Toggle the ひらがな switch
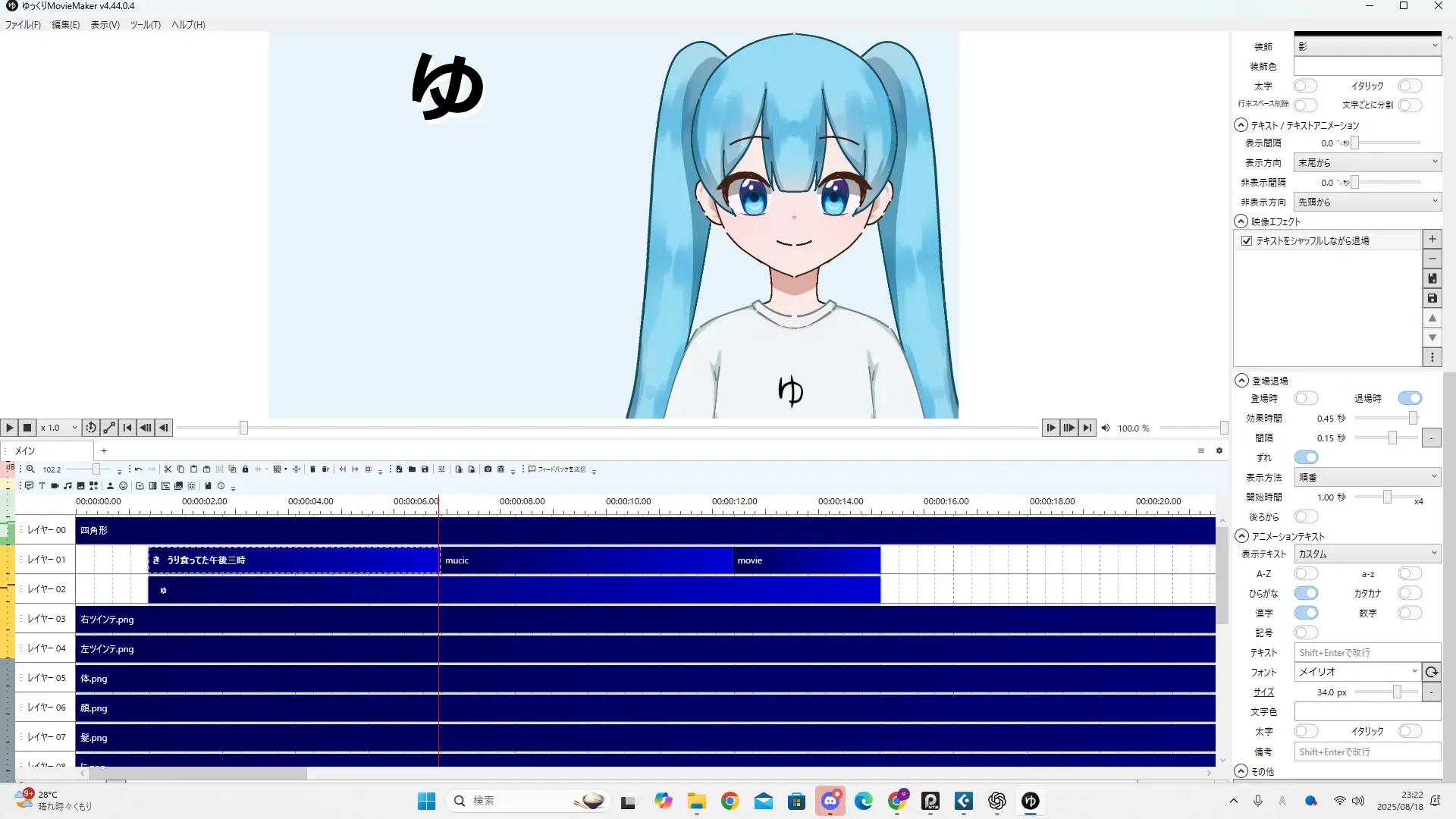This screenshot has width=1456, height=819. point(1306,593)
